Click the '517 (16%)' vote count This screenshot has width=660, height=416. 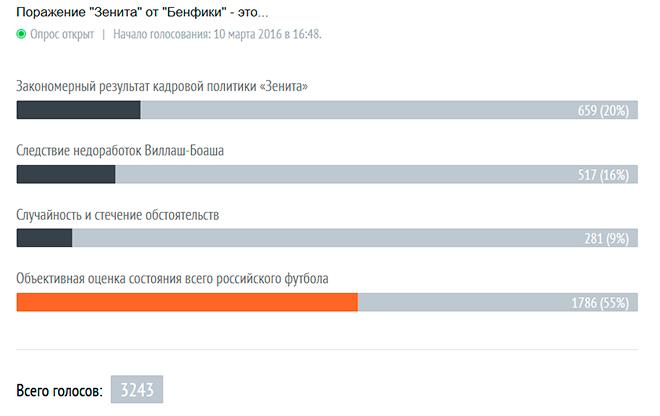click(x=603, y=175)
